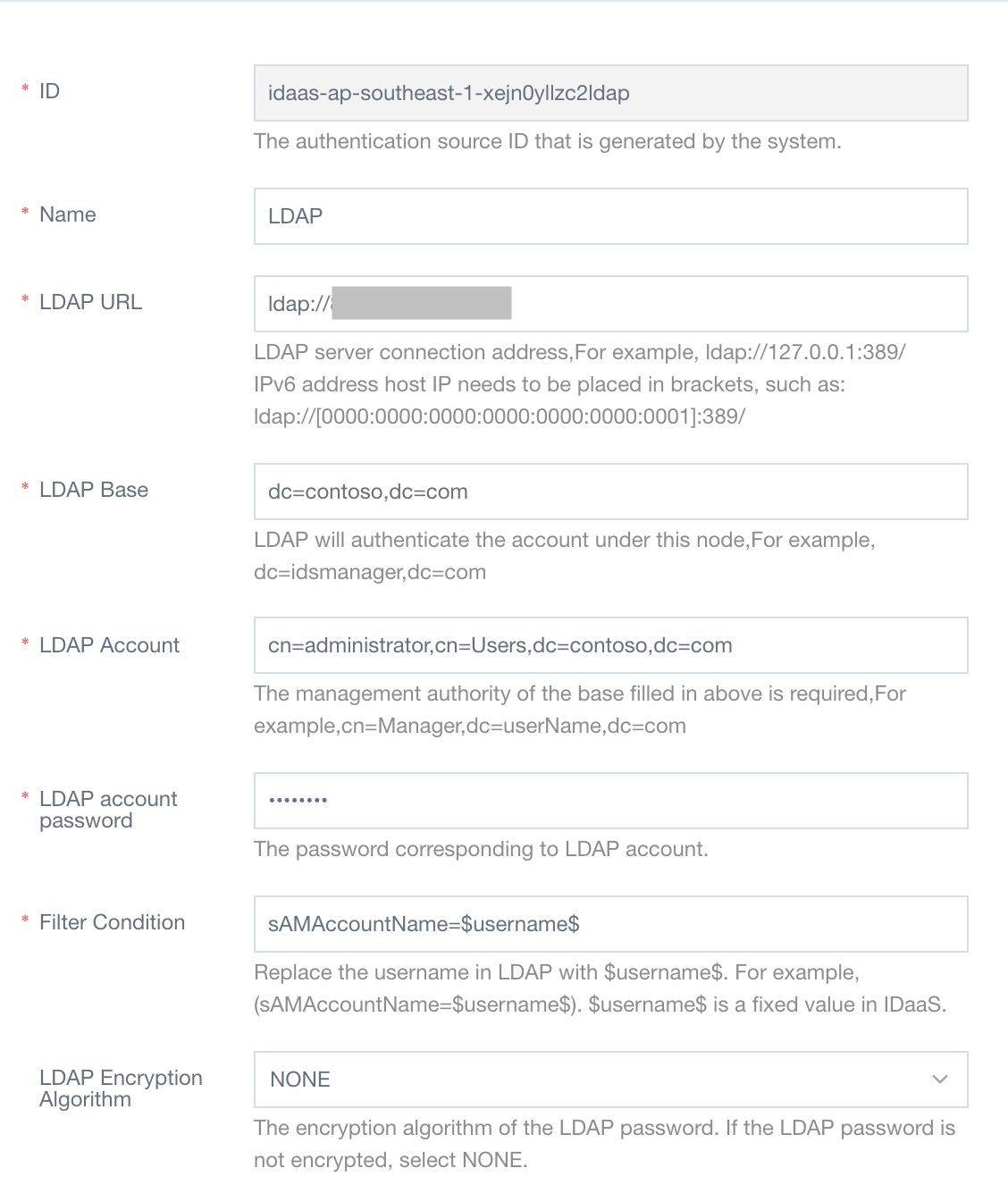
Task: Click the Name input field containing LDAP
Action: 610,216
